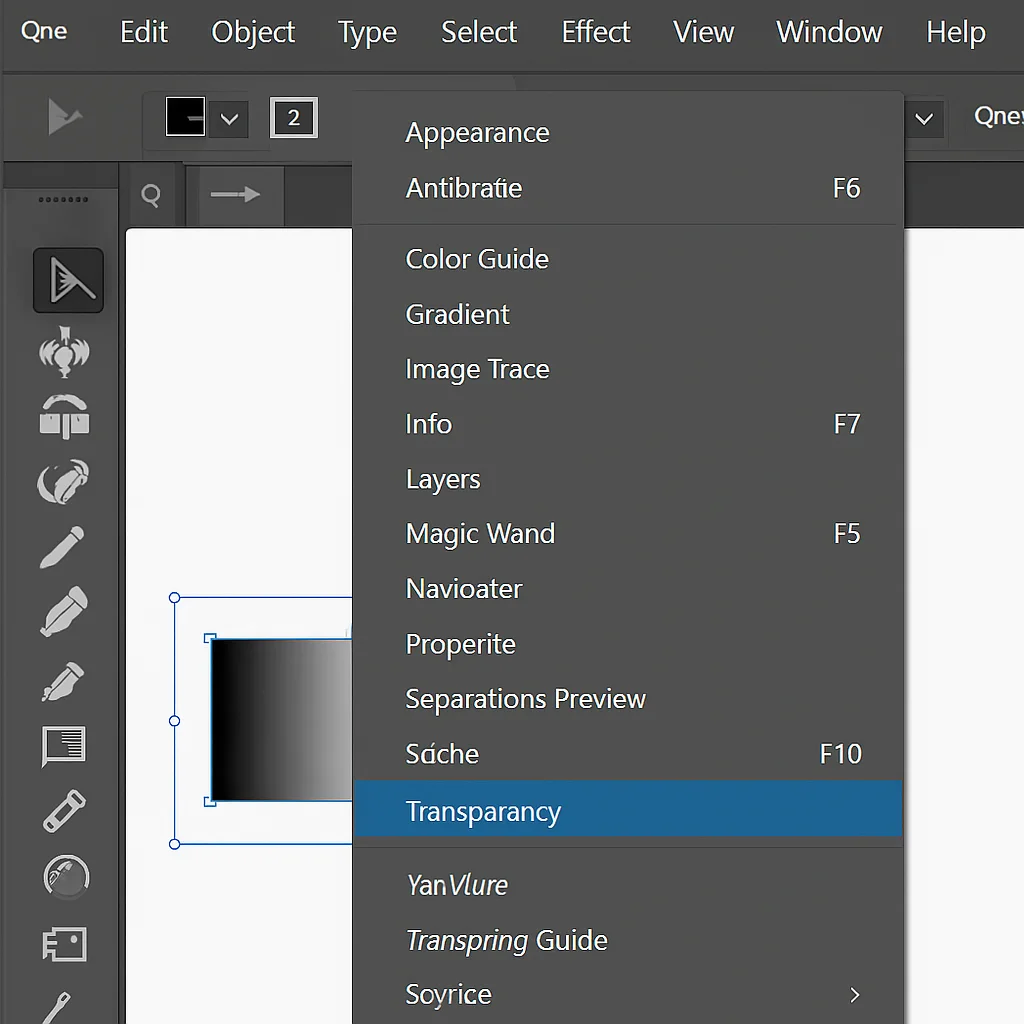Click the third tool with split box icon
The image size is (1024, 1024).
(64, 416)
